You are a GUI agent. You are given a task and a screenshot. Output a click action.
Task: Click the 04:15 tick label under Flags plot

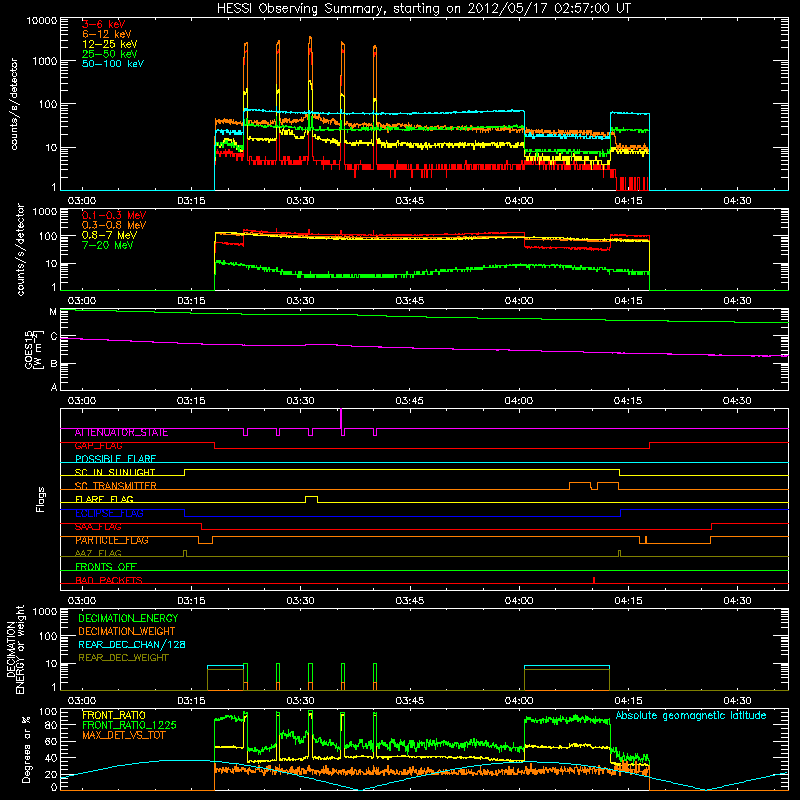point(628,601)
